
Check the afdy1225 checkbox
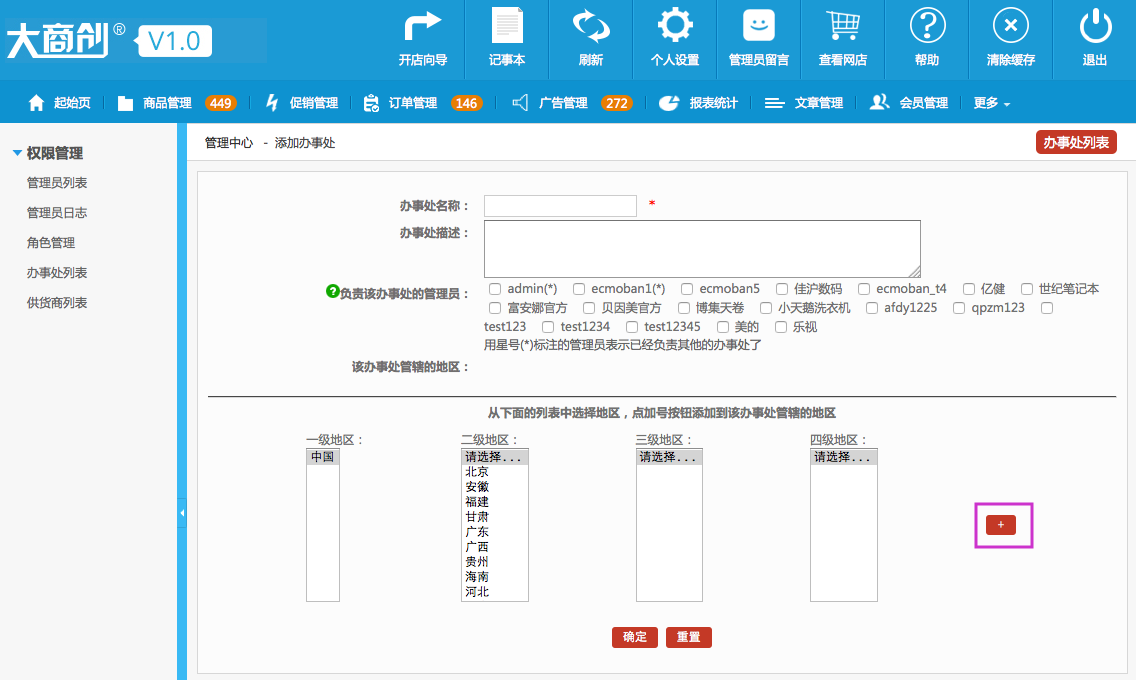[x=872, y=308]
